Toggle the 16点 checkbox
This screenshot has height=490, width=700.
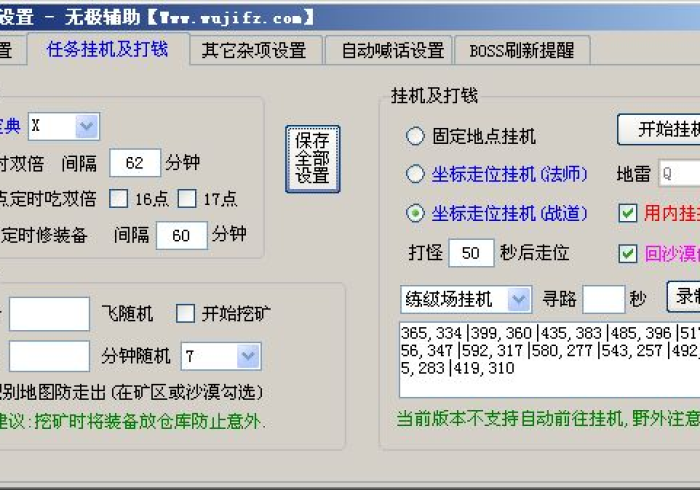[x=119, y=198]
